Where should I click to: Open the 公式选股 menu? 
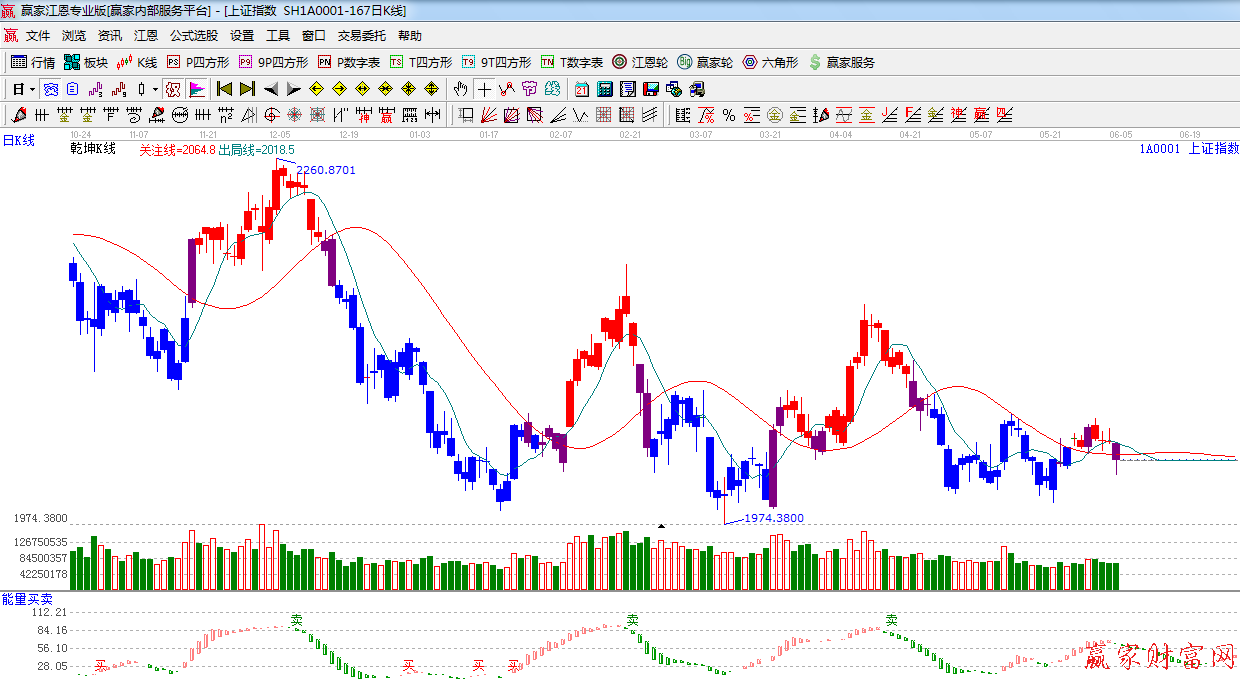tap(193, 36)
